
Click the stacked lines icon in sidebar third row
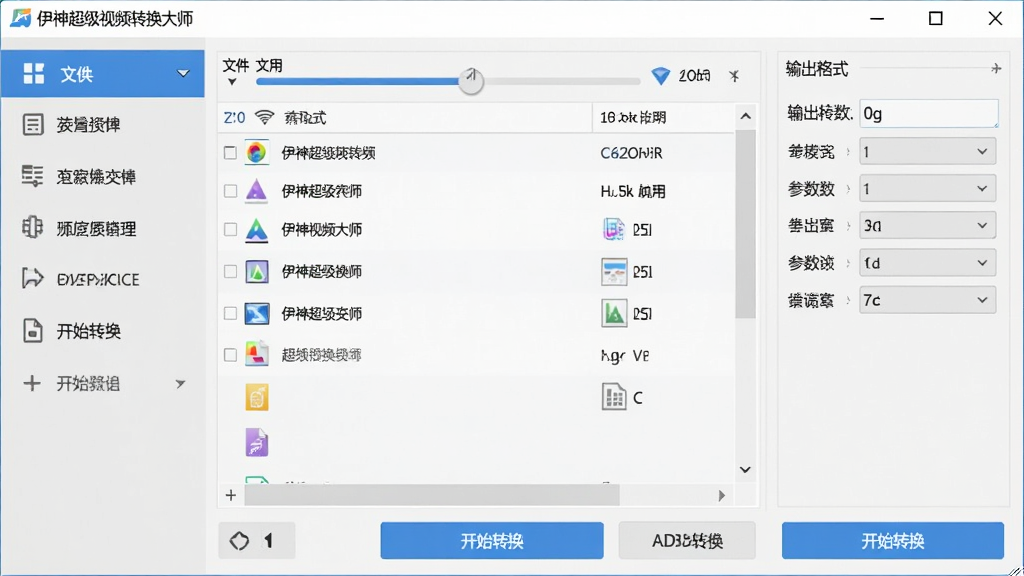pos(32,176)
